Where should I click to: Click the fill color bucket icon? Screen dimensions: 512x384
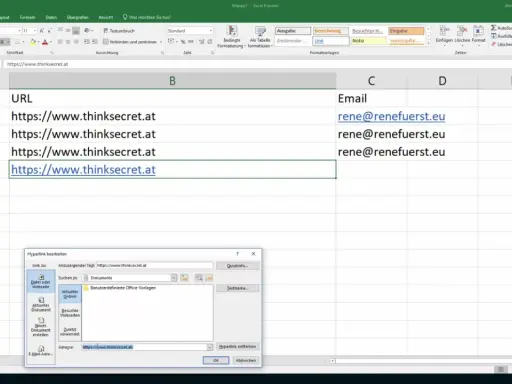[33, 42]
